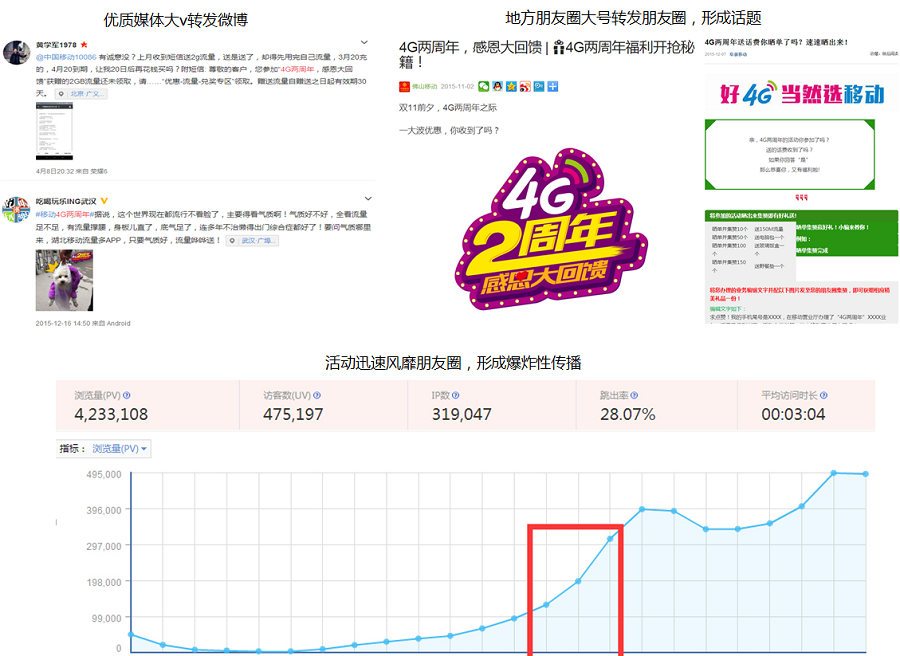Open the #移动4G两周年# hashtag
Image resolution: width=900 pixels, height=656 pixels.
click(x=64, y=215)
